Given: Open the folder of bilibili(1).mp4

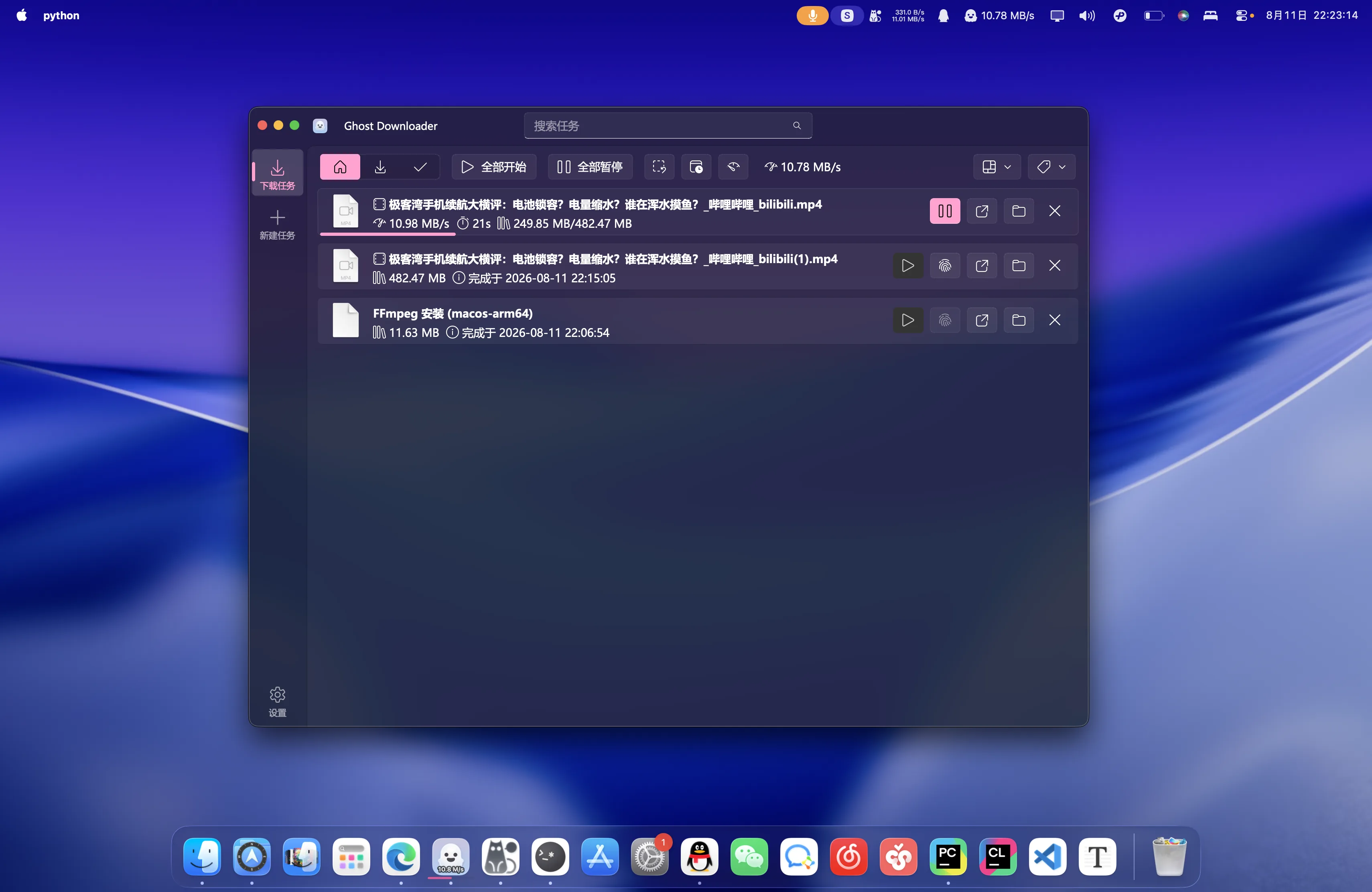Looking at the screenshot, I should [1019, 266].
